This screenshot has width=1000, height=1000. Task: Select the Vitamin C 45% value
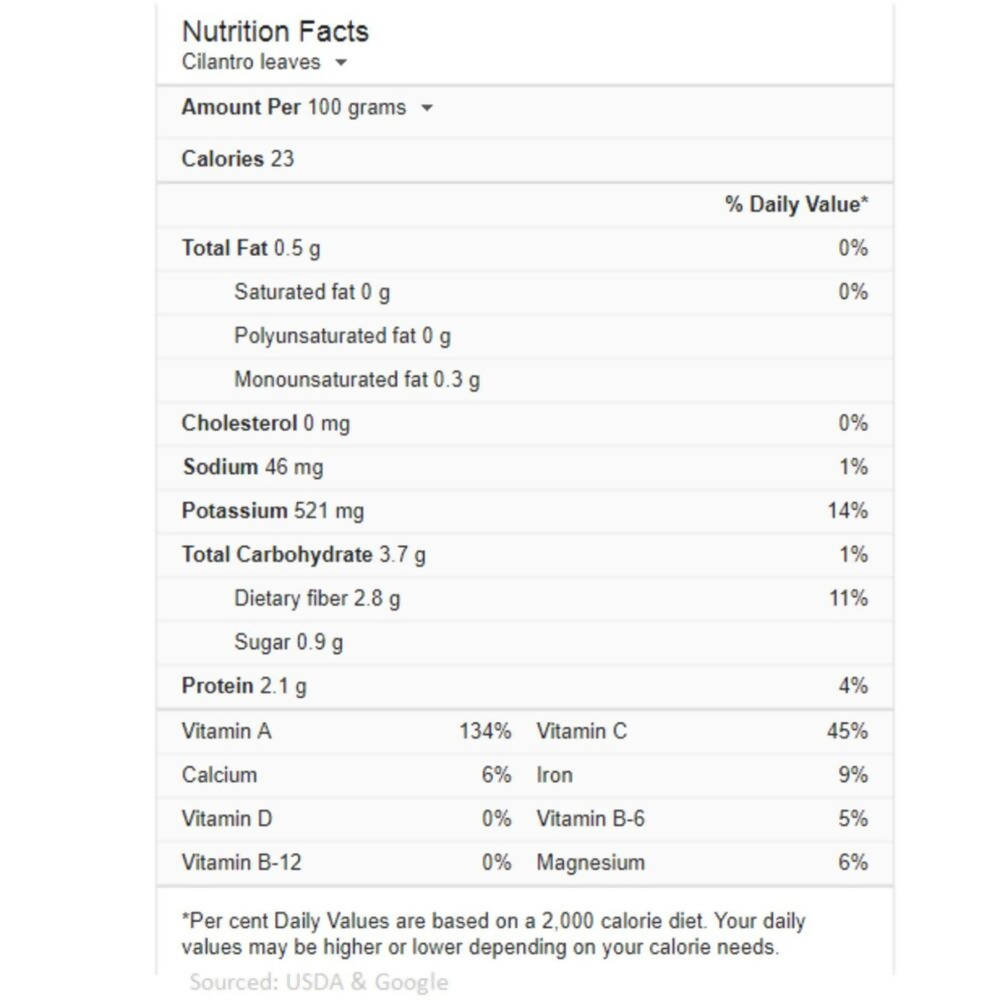click(x=849, y=731)
